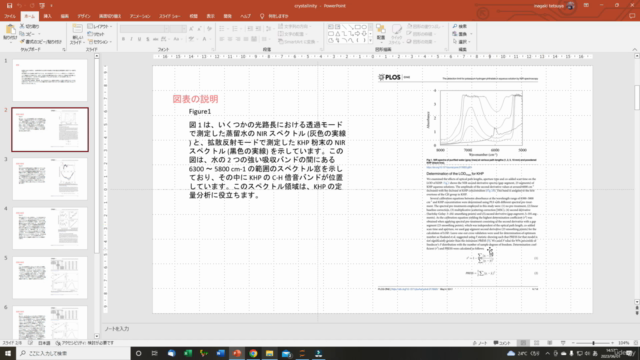Screen dimensions: 640x360
Task: Justify text alignment
Action: tap(246, 39)
